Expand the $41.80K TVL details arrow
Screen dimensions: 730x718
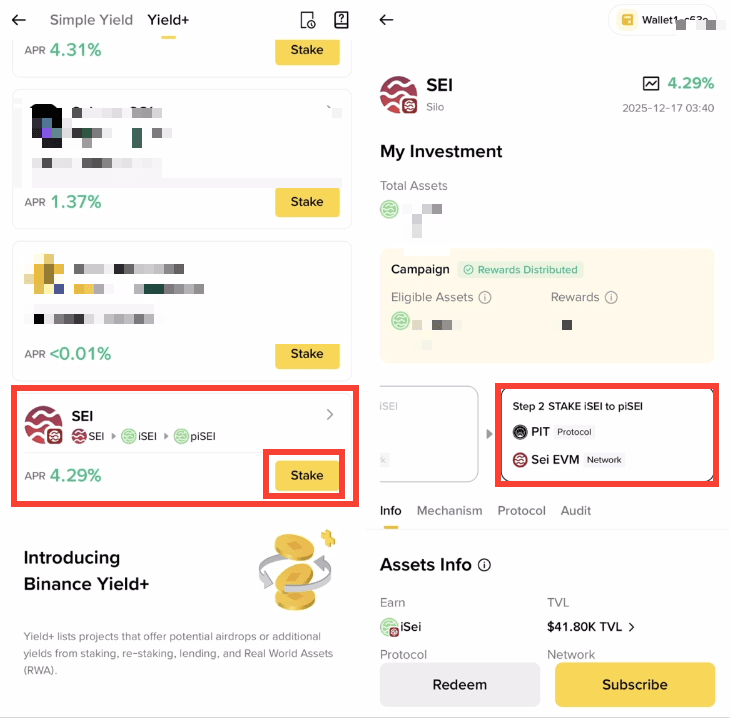632,627
